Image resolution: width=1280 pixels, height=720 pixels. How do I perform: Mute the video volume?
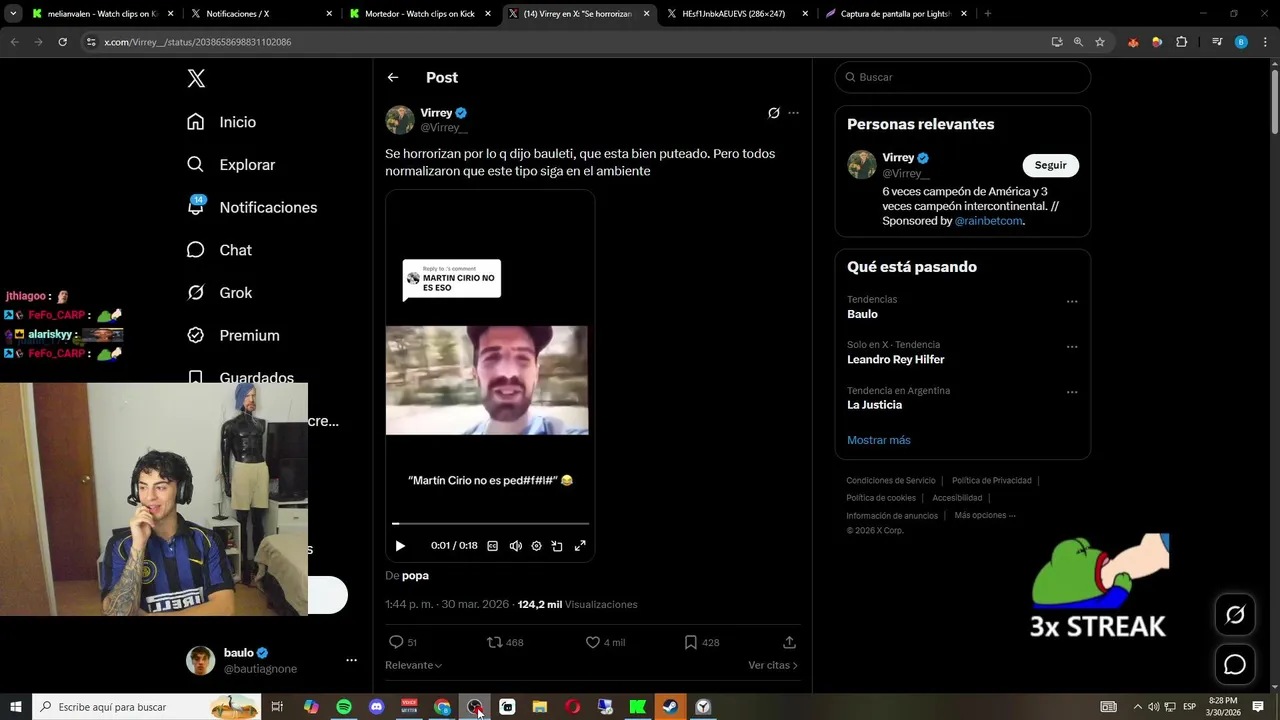515,546
